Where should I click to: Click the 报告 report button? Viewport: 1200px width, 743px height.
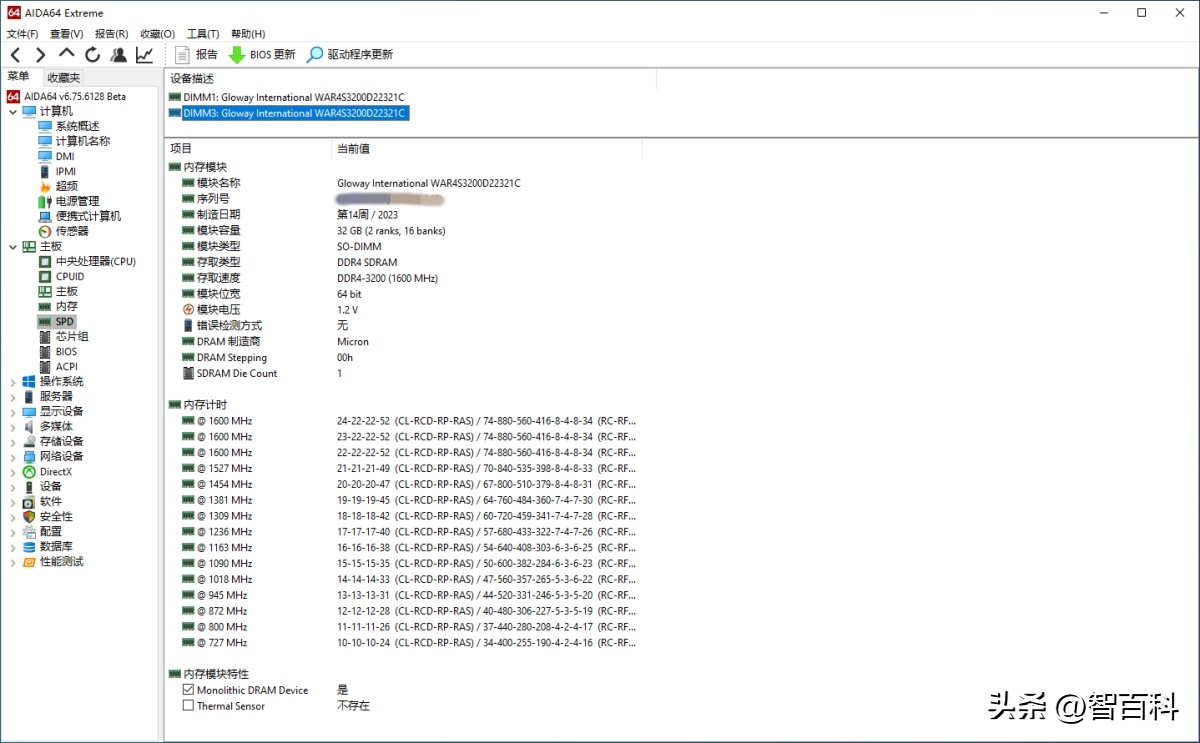tap(196, 55)
